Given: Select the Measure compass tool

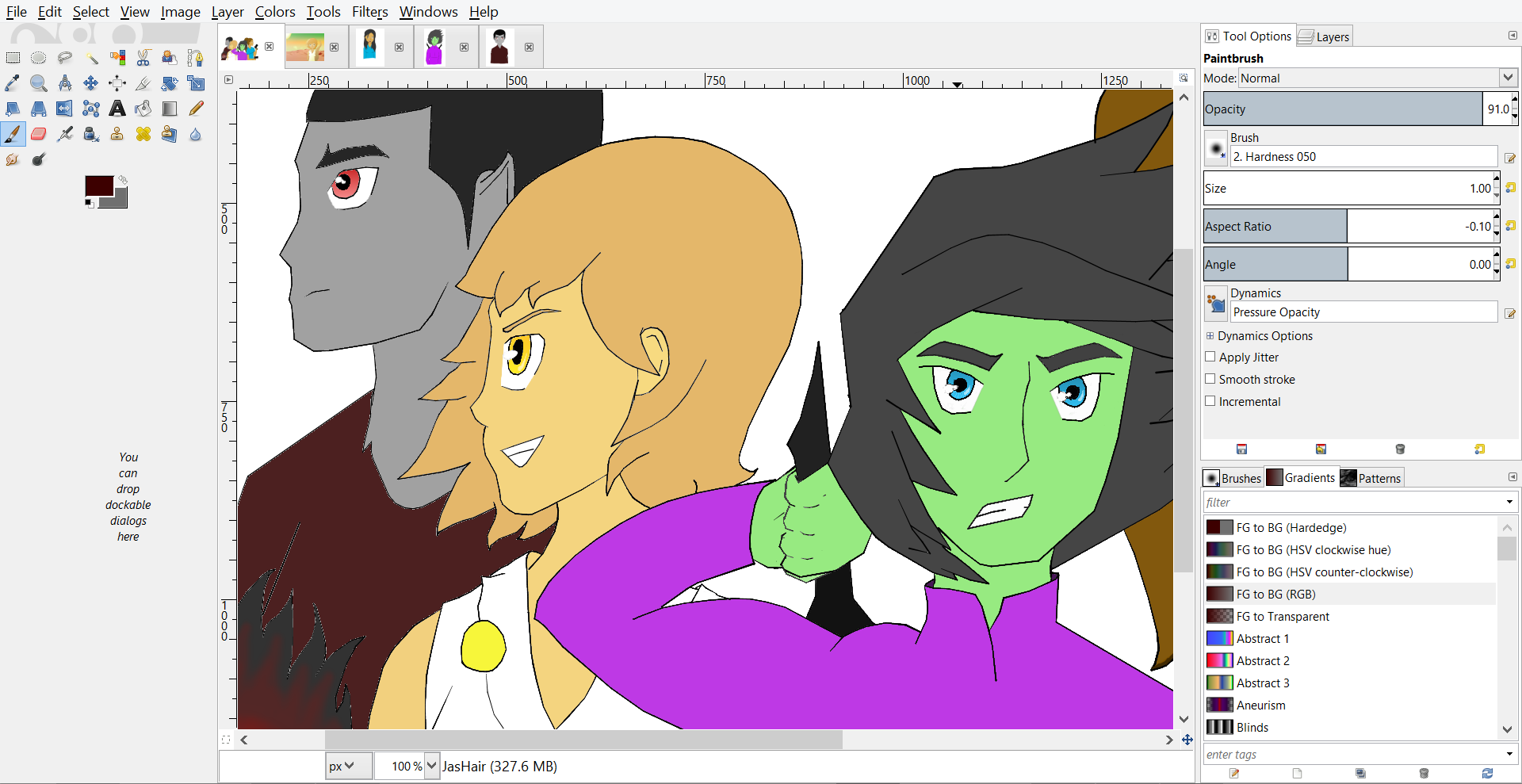Looking at the screenshot, I should click(x=65, y=83).
